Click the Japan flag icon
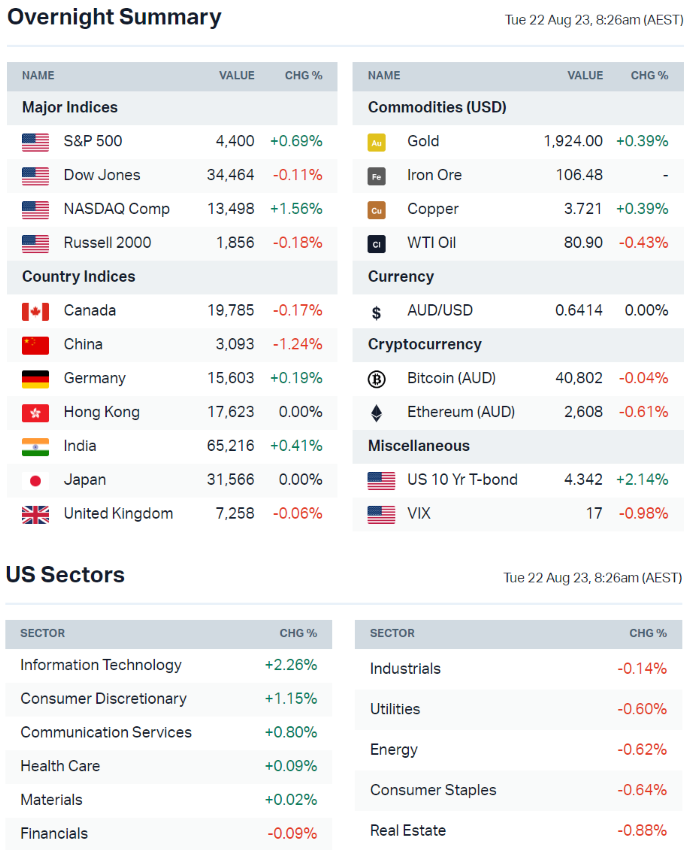The width and height of the screenshot is (690, 853). 35,480
